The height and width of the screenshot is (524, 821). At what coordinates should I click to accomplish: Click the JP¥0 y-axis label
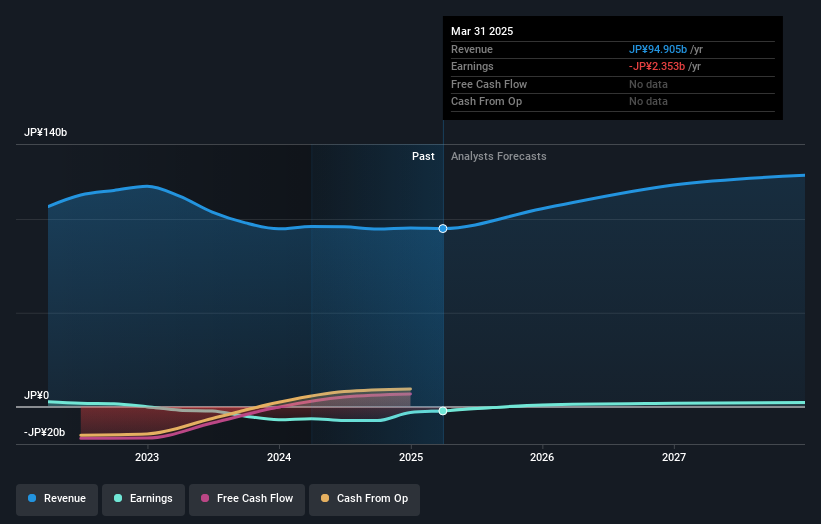[x=37, y=395]
